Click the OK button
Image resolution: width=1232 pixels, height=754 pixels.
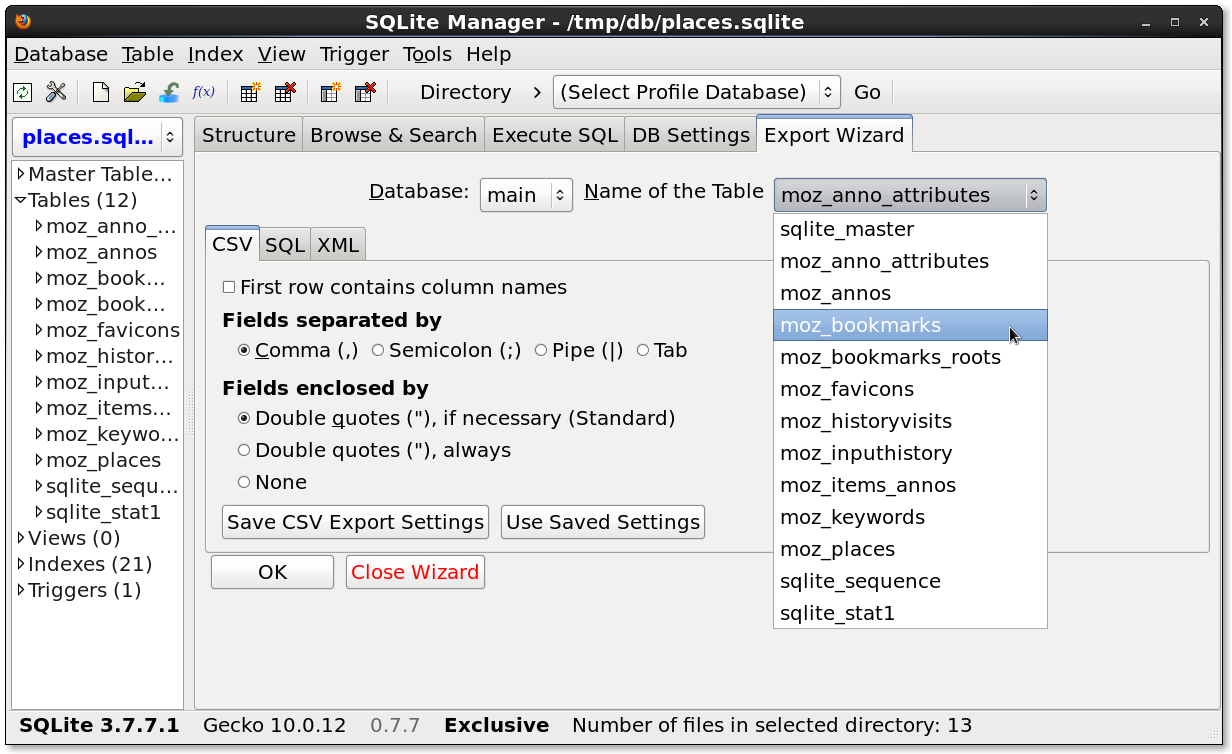click(x=272, y=572)
